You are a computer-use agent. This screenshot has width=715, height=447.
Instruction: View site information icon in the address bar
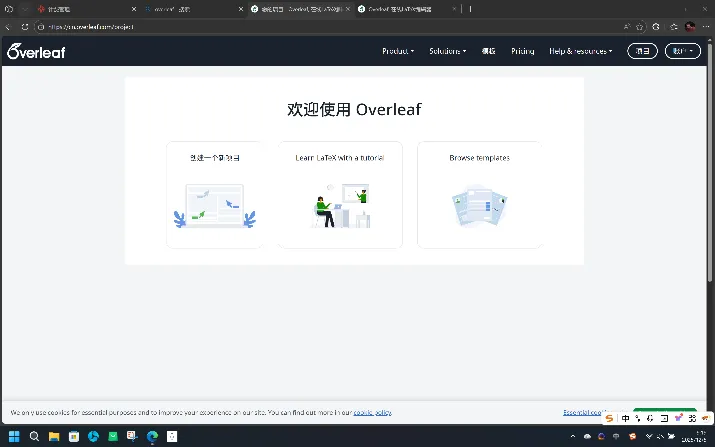41,27
